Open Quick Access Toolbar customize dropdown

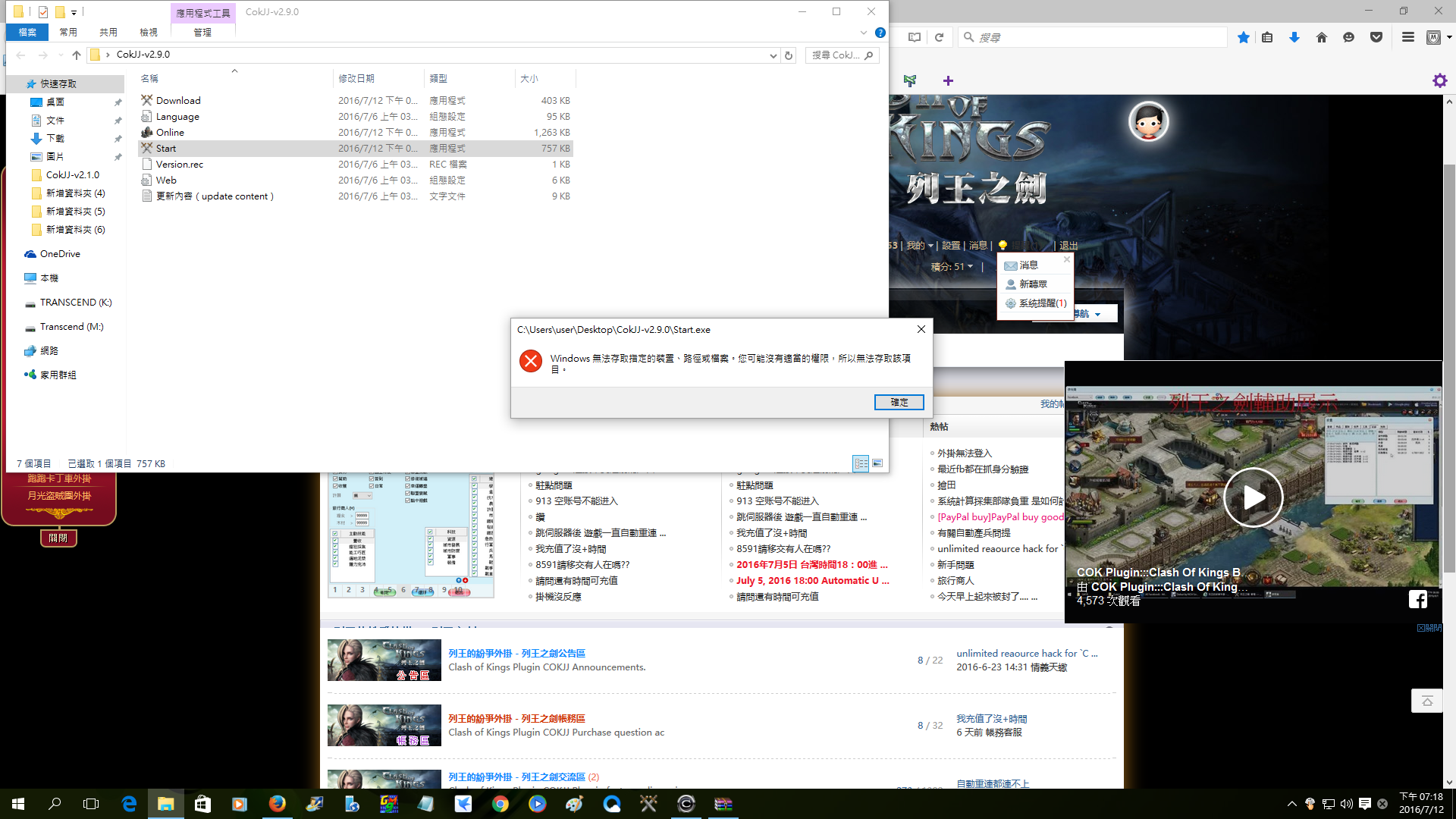tap(74, 12)
